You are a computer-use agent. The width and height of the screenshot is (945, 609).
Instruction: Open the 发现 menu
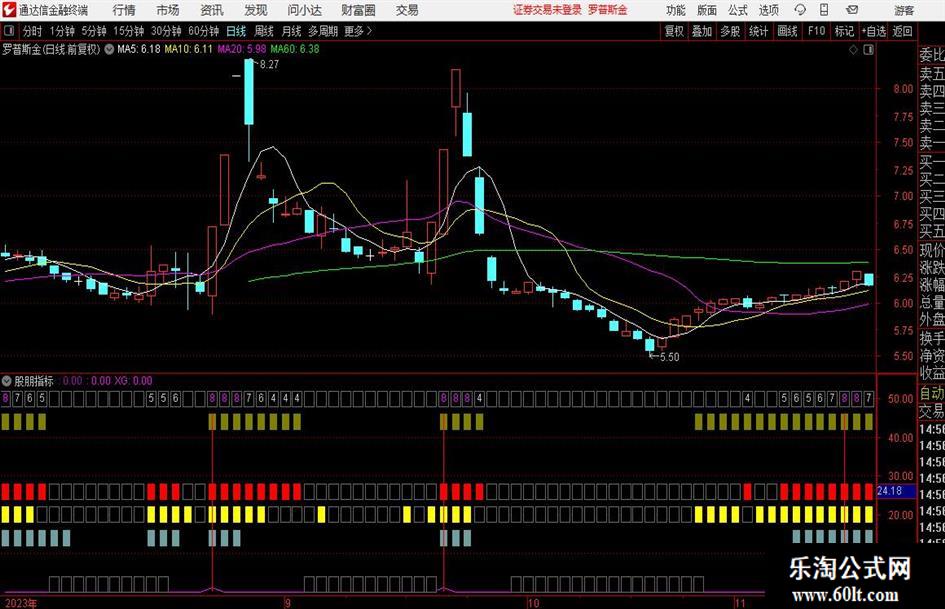(x=256, y=10)
